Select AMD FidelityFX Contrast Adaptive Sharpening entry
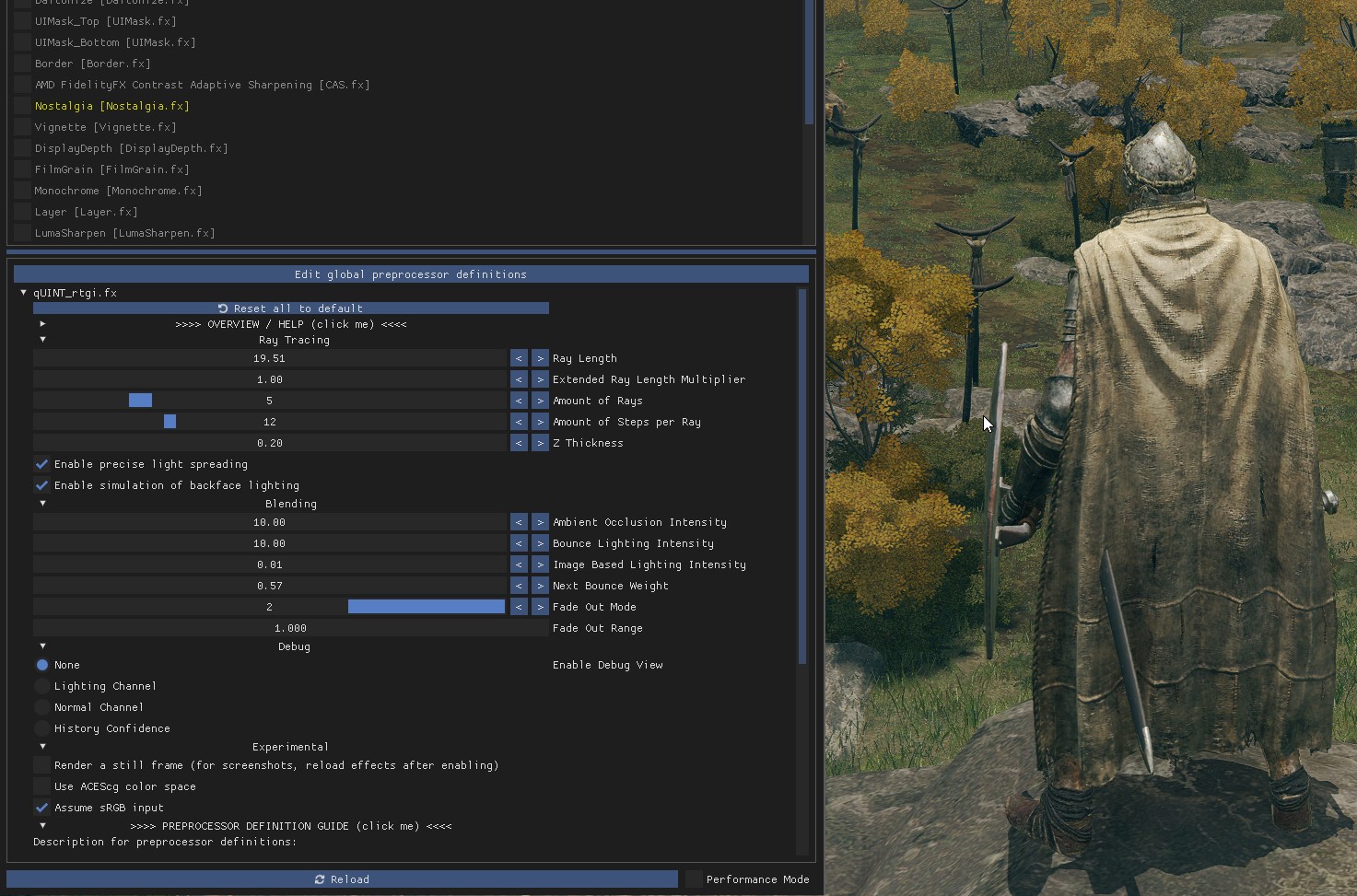The height and width of the screenshot is (896, 1357). coord(202,85)
